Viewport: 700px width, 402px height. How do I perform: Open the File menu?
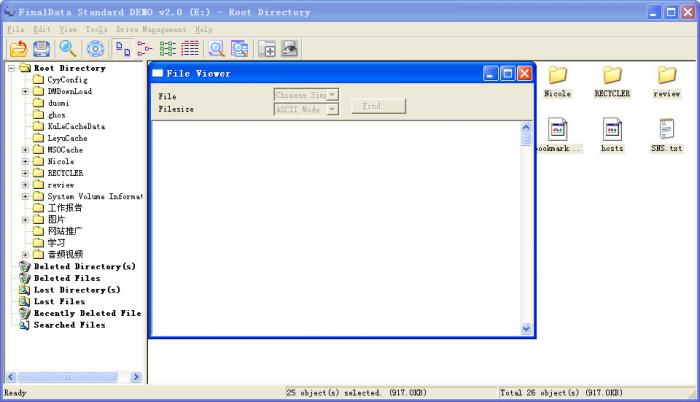(x=16, y=29)
